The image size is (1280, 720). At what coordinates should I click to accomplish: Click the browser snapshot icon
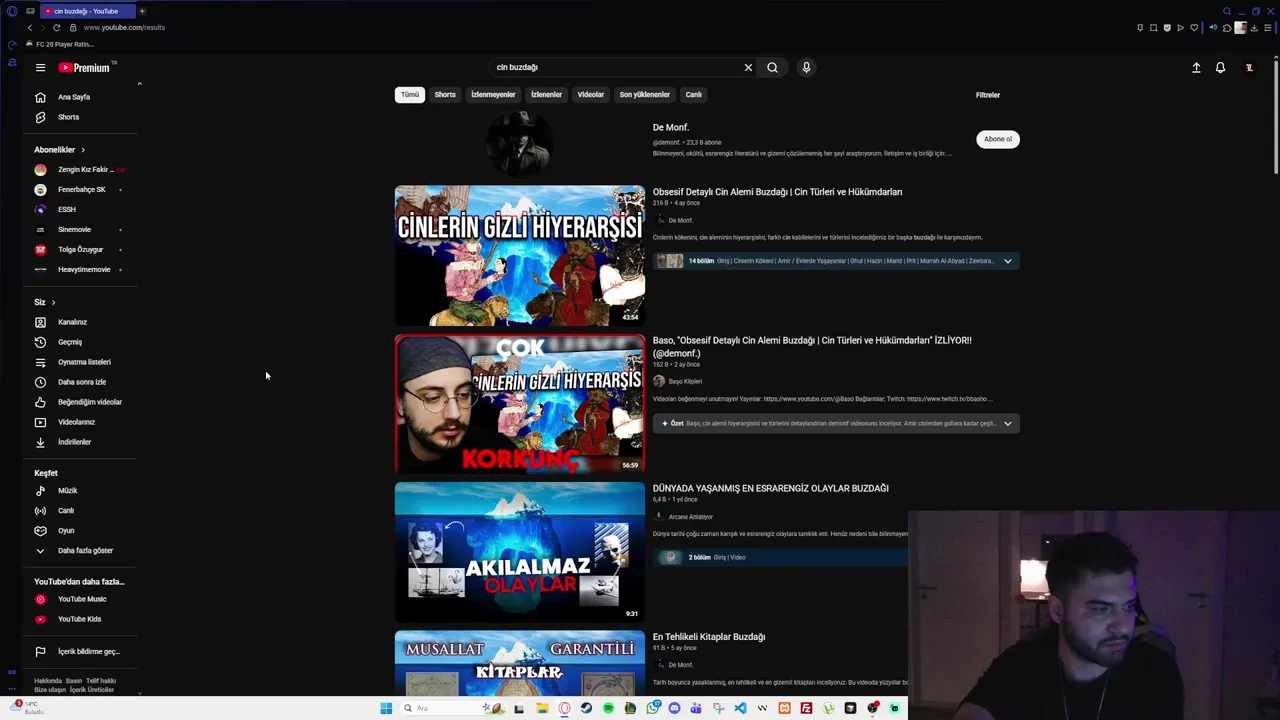pyautogui.click(x=1153, y=27)
